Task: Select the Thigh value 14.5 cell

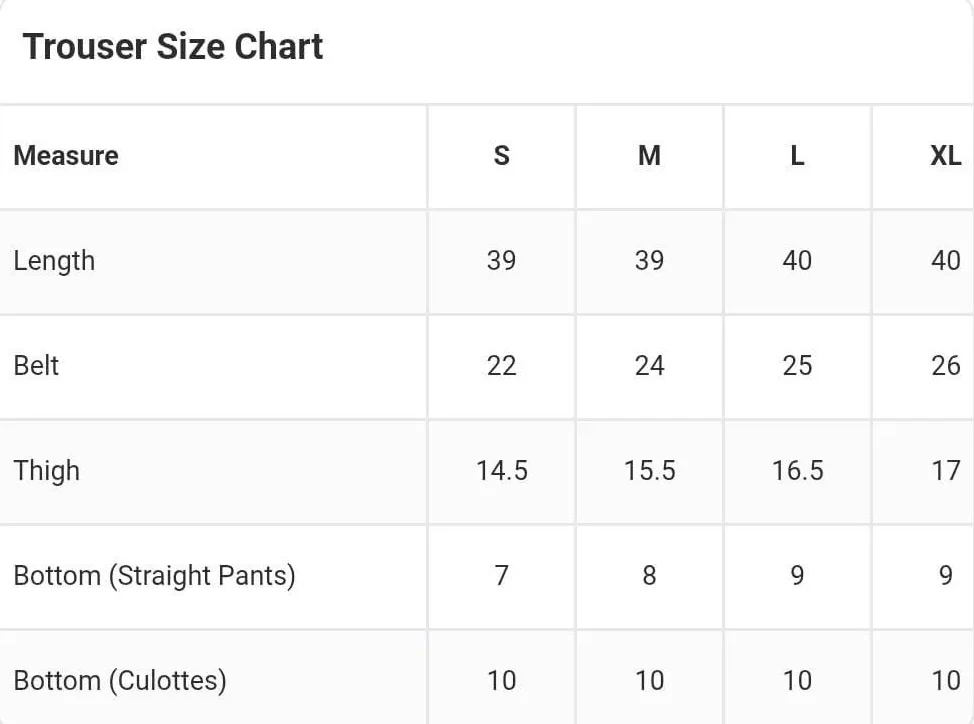Action: point(501,471)
